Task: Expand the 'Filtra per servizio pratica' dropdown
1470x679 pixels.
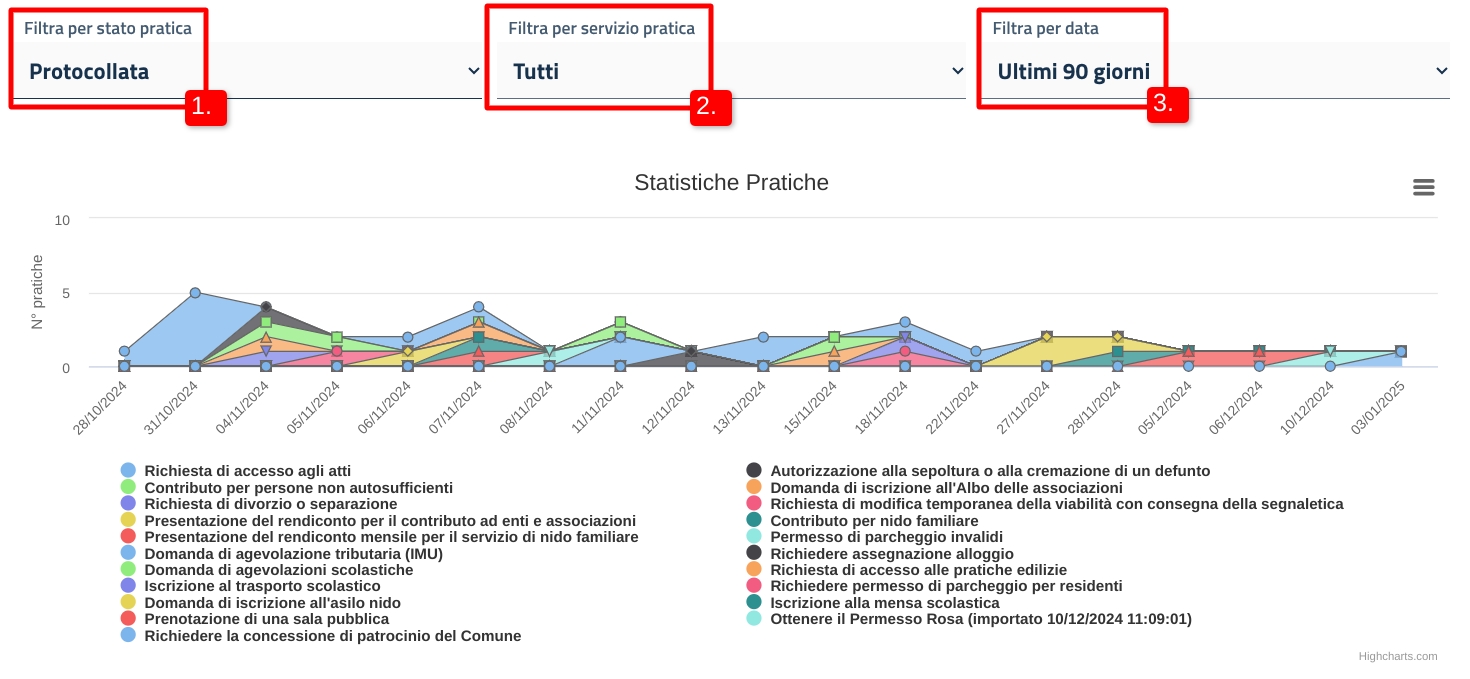Action: 731,71
